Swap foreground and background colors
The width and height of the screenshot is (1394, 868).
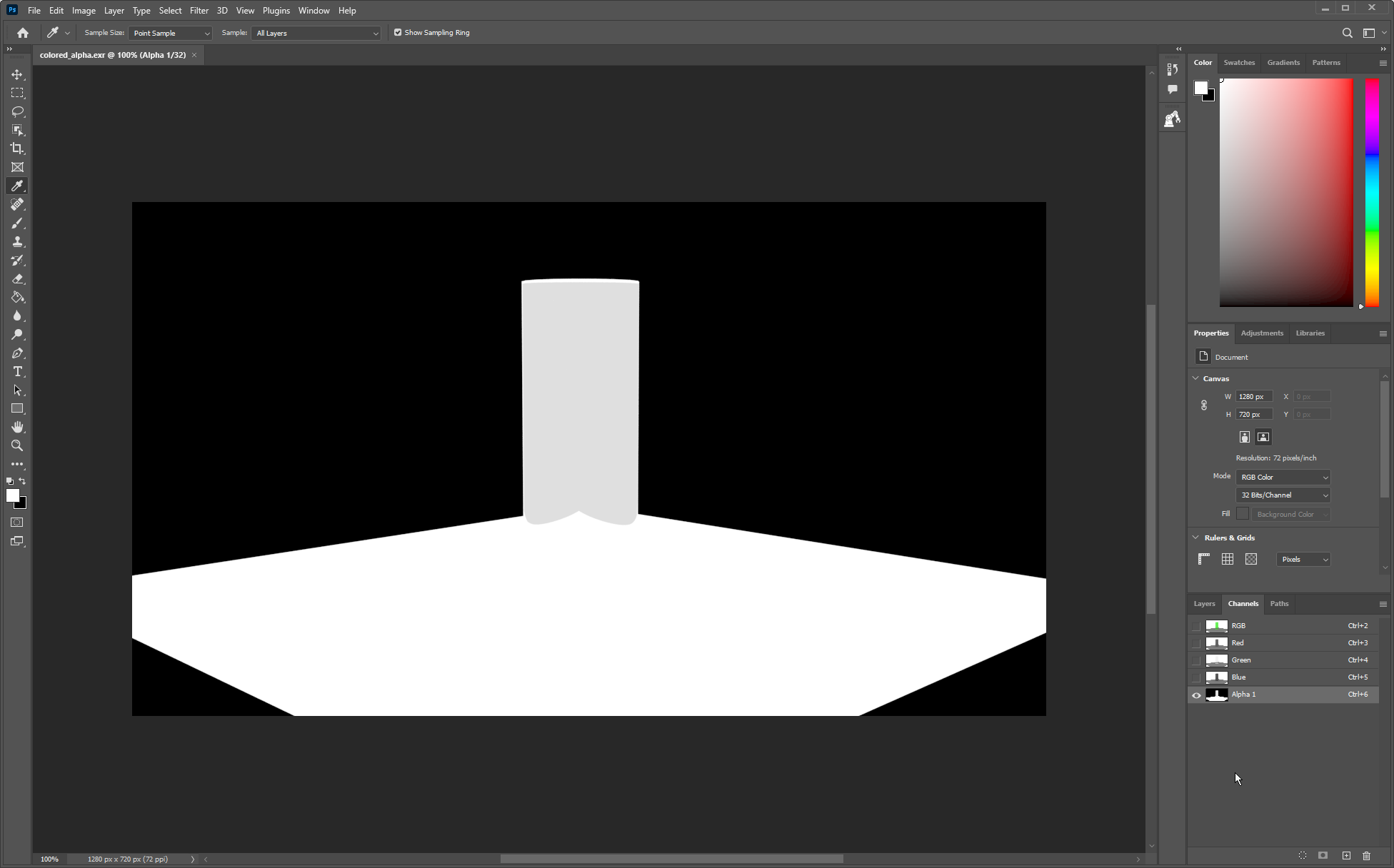pyautogui.click(x=22, y=481)
